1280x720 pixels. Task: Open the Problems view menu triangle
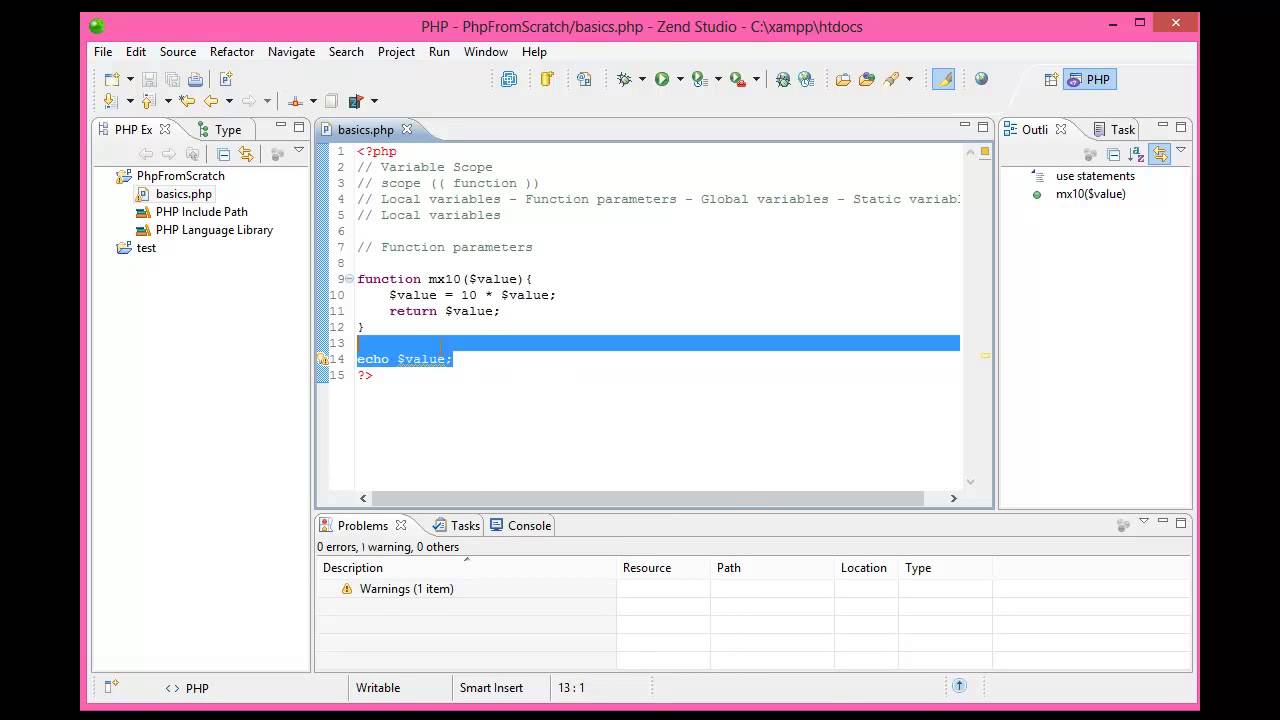click(x=1144, y=521)
